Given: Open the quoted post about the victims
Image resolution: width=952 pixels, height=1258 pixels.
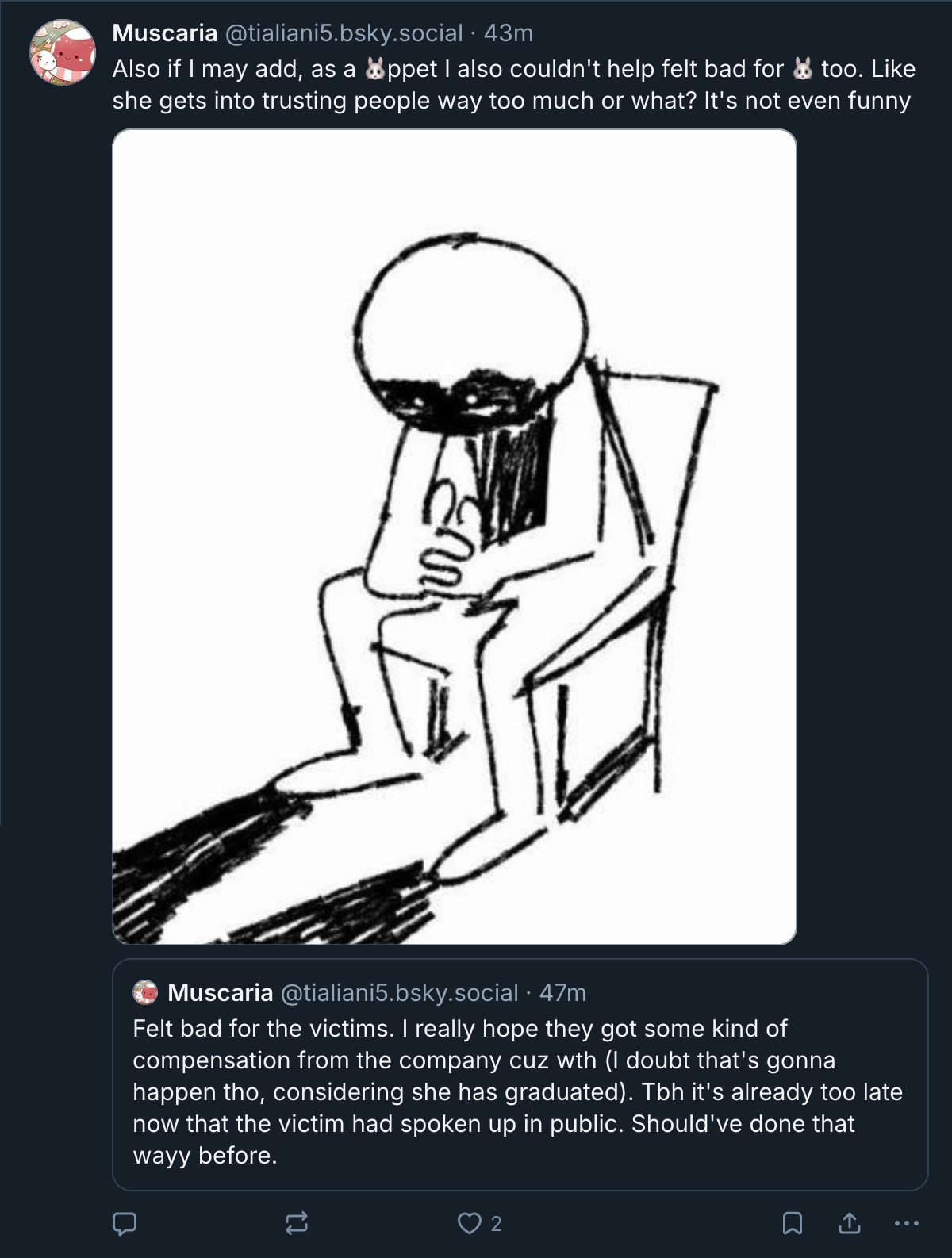Looking at the screenshot, I should click(520, 1075).
